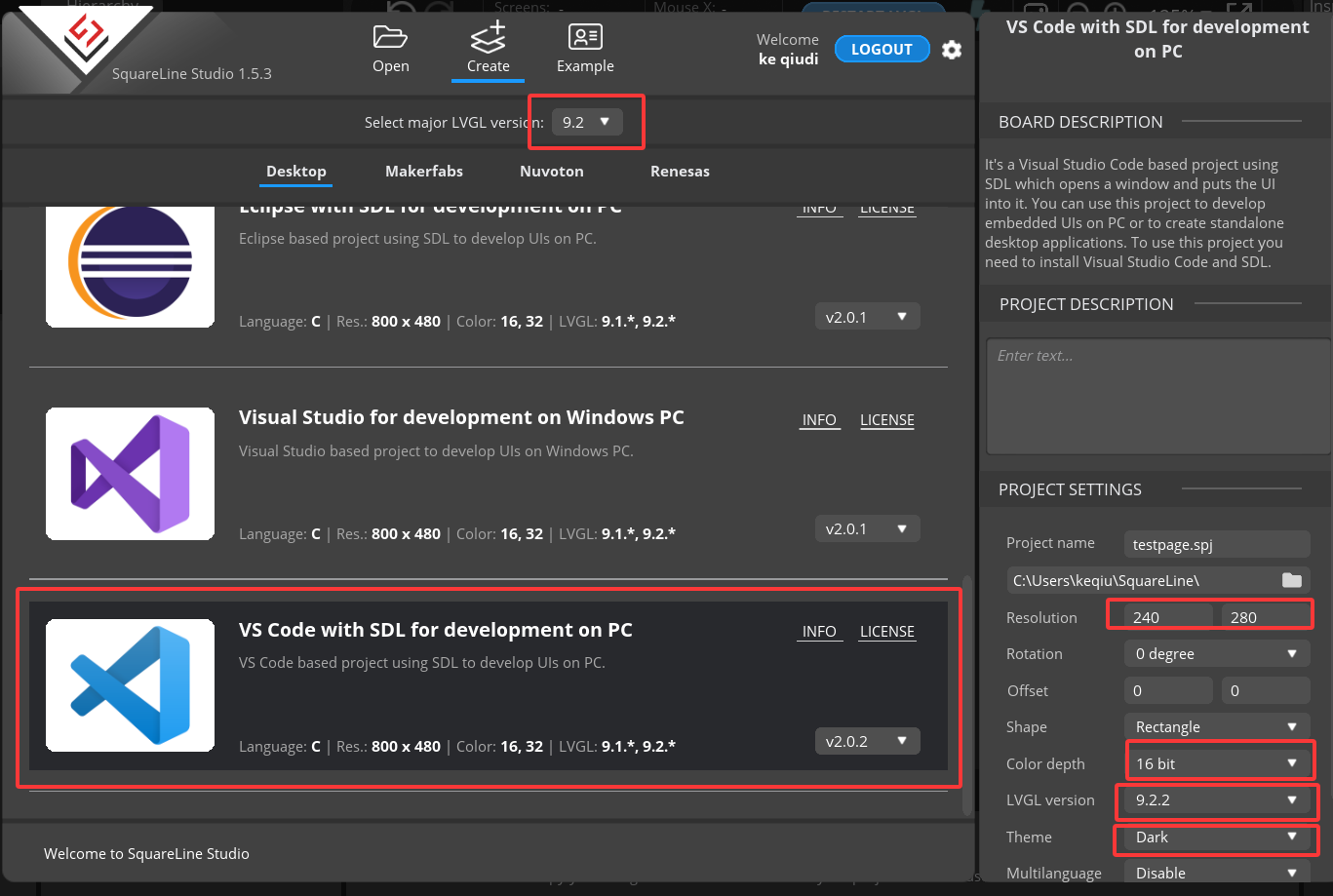Image resolution: width=1333 pixels, height=896 pixels.
Task: Expand the major LVGL version dropdown
Action: pyautogui.click(x=586, y=122)
